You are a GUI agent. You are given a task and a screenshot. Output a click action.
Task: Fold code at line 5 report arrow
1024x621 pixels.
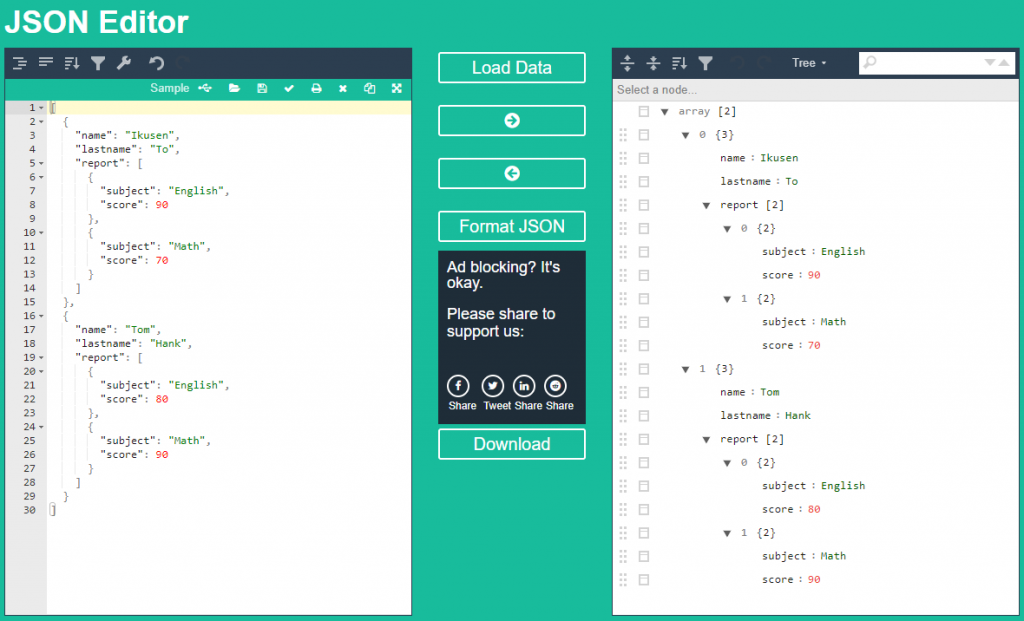pyautogui.click(x=42, y=163)
